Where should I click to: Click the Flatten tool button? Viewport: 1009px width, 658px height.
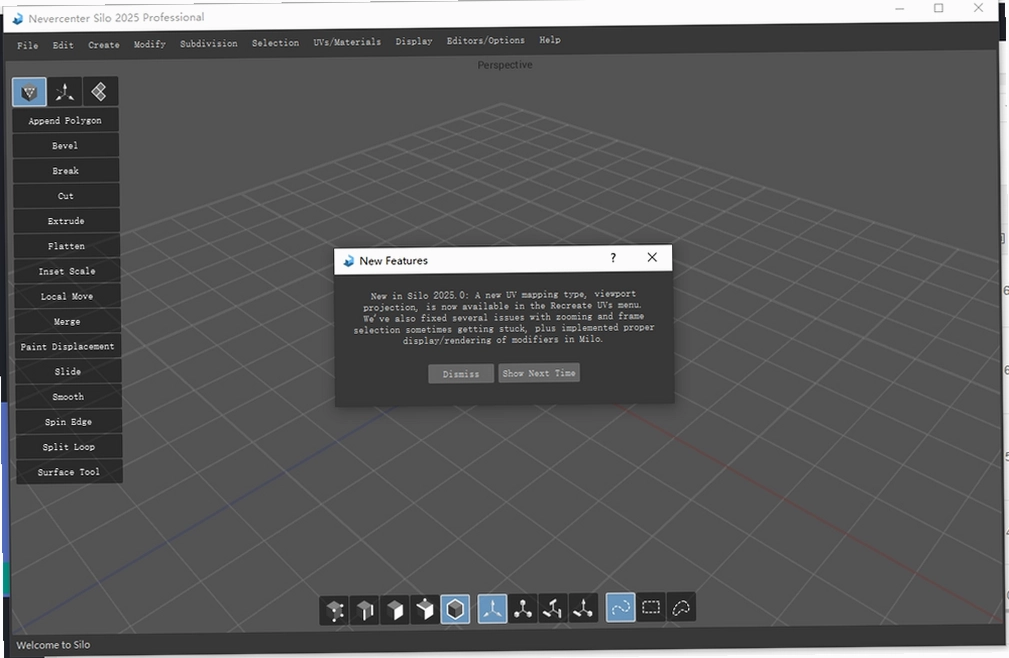pyautogui.click(x=66, y=246)
